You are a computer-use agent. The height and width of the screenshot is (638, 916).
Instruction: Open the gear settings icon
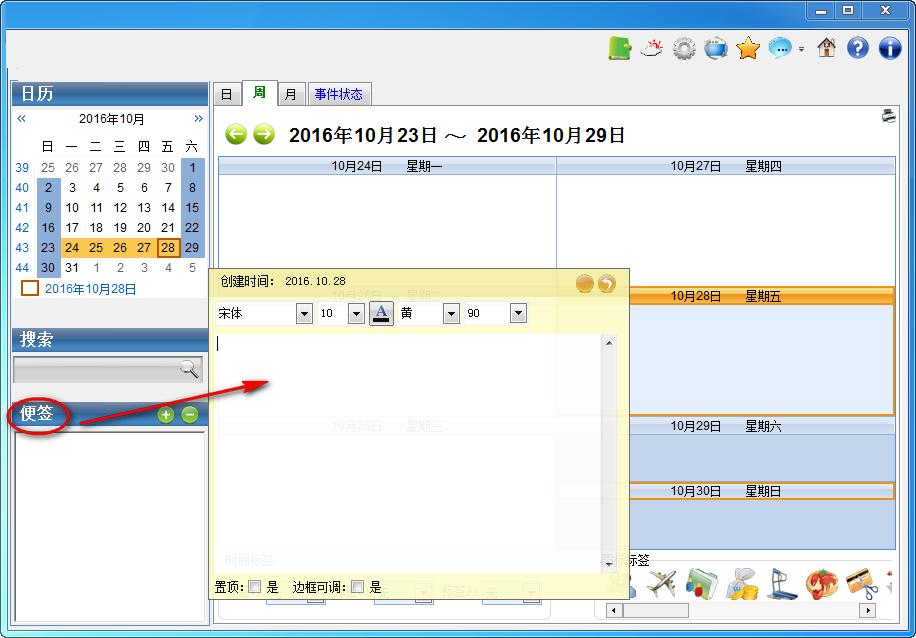(683, 48)
